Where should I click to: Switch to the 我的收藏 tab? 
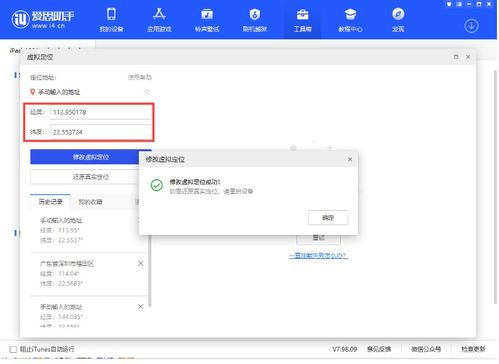click(x=90, y=202)
